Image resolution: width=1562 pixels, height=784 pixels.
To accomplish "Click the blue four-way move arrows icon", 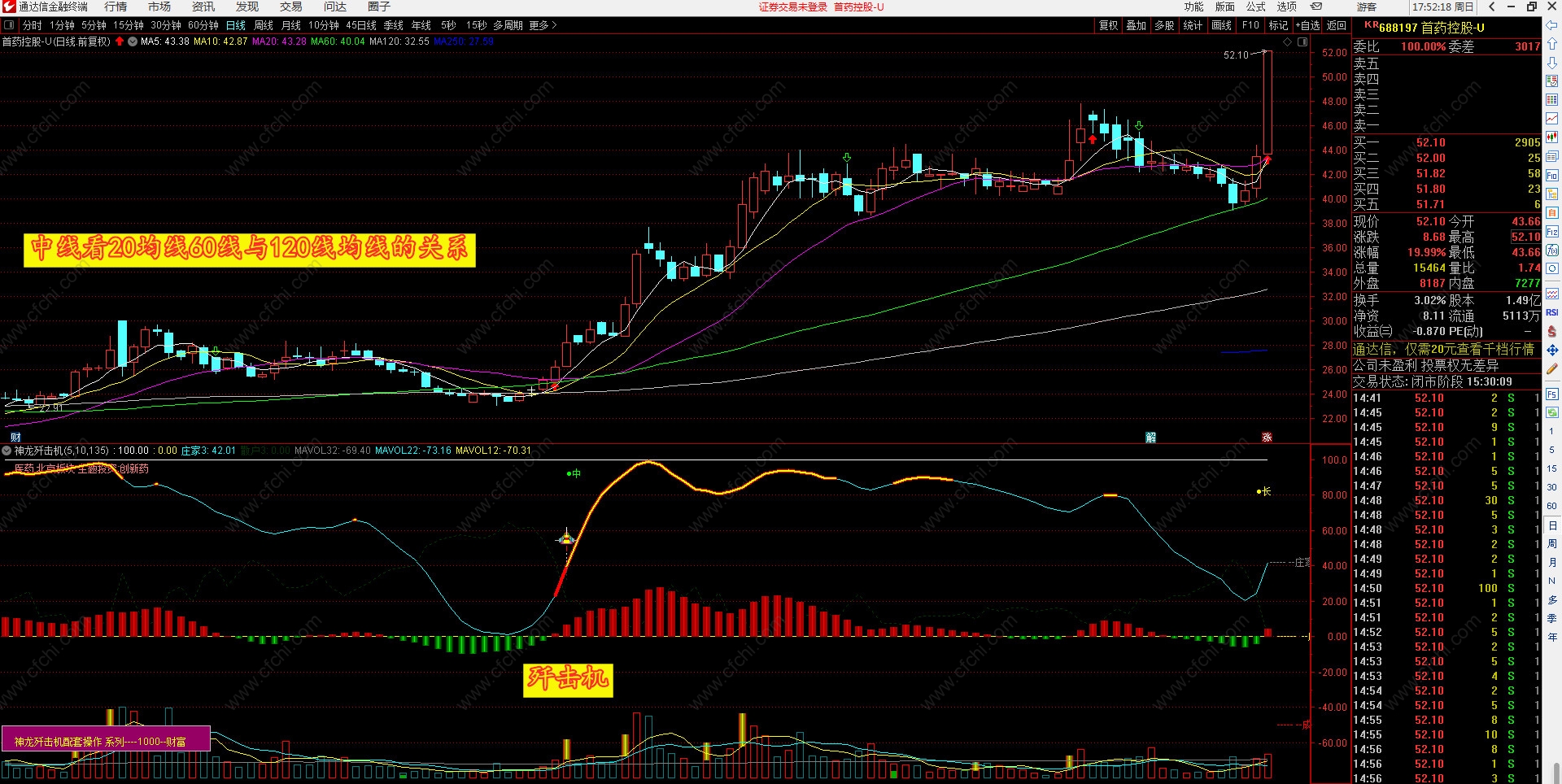I will point(1552,350).
